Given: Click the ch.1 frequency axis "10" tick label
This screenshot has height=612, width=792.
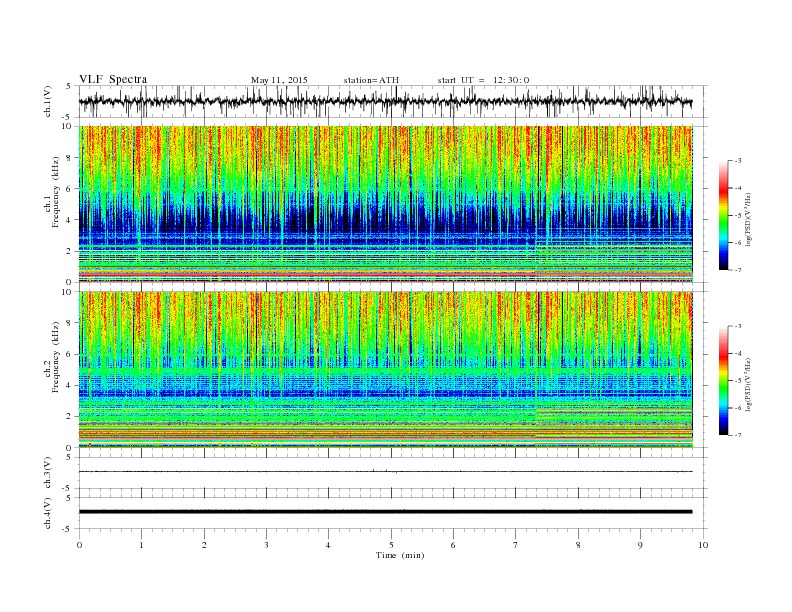Looking at the screenshot, I should pos(68,126).
